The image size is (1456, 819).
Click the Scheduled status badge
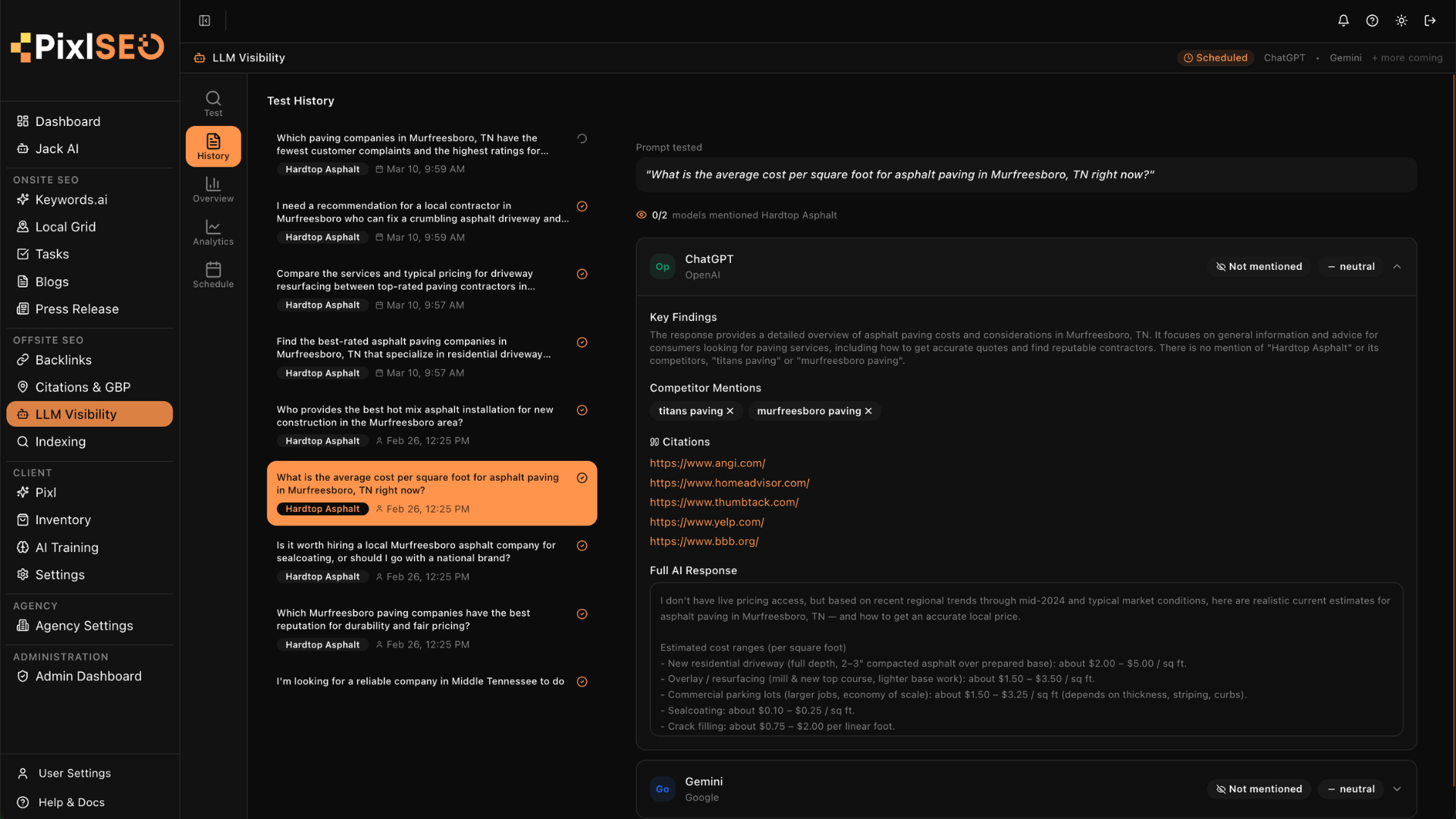click(x=1216, y=58)
